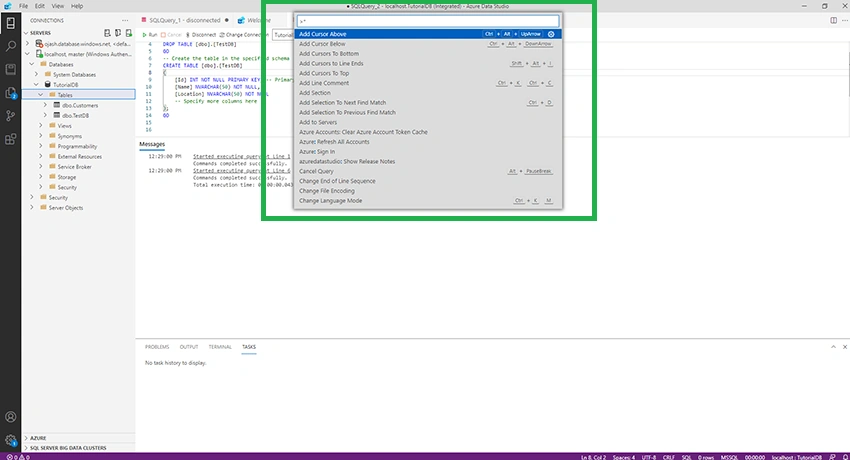Expand the Views folder

click(x=41, y=126)
